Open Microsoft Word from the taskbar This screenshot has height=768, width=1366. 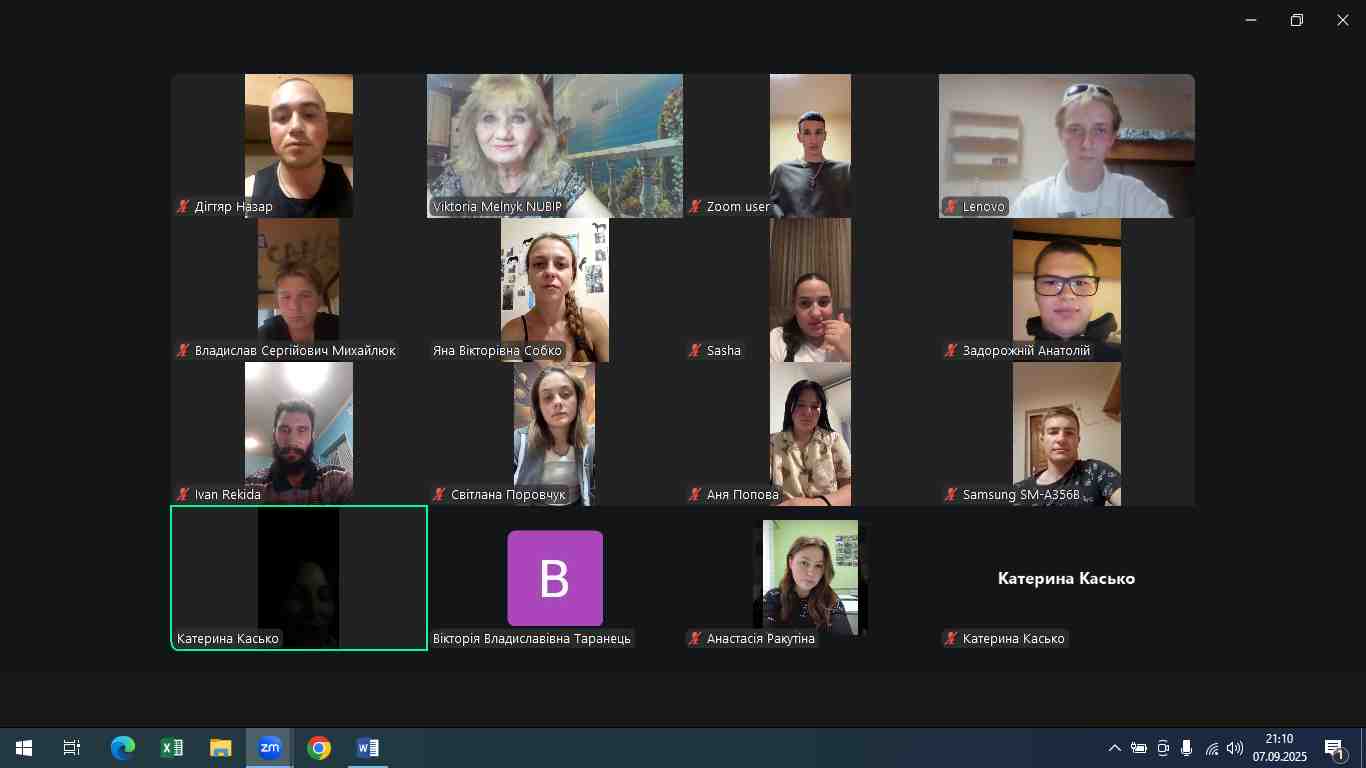(368, 748)
